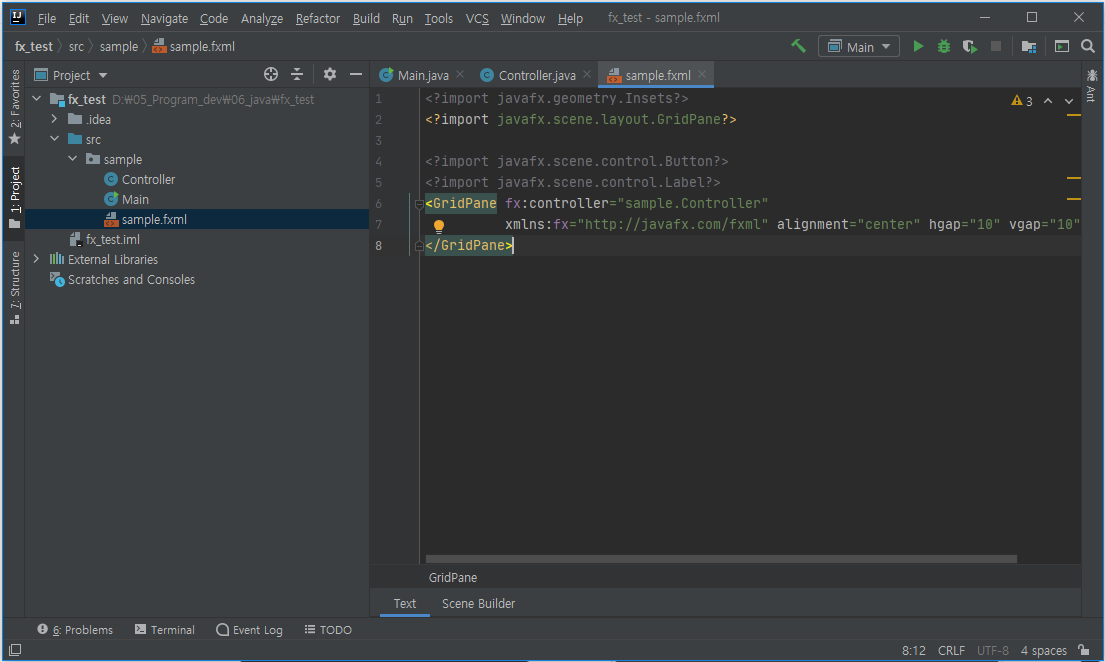1105x662 pixels.
Task: Collapse All icon in Project panel
Action: [297, 74]
